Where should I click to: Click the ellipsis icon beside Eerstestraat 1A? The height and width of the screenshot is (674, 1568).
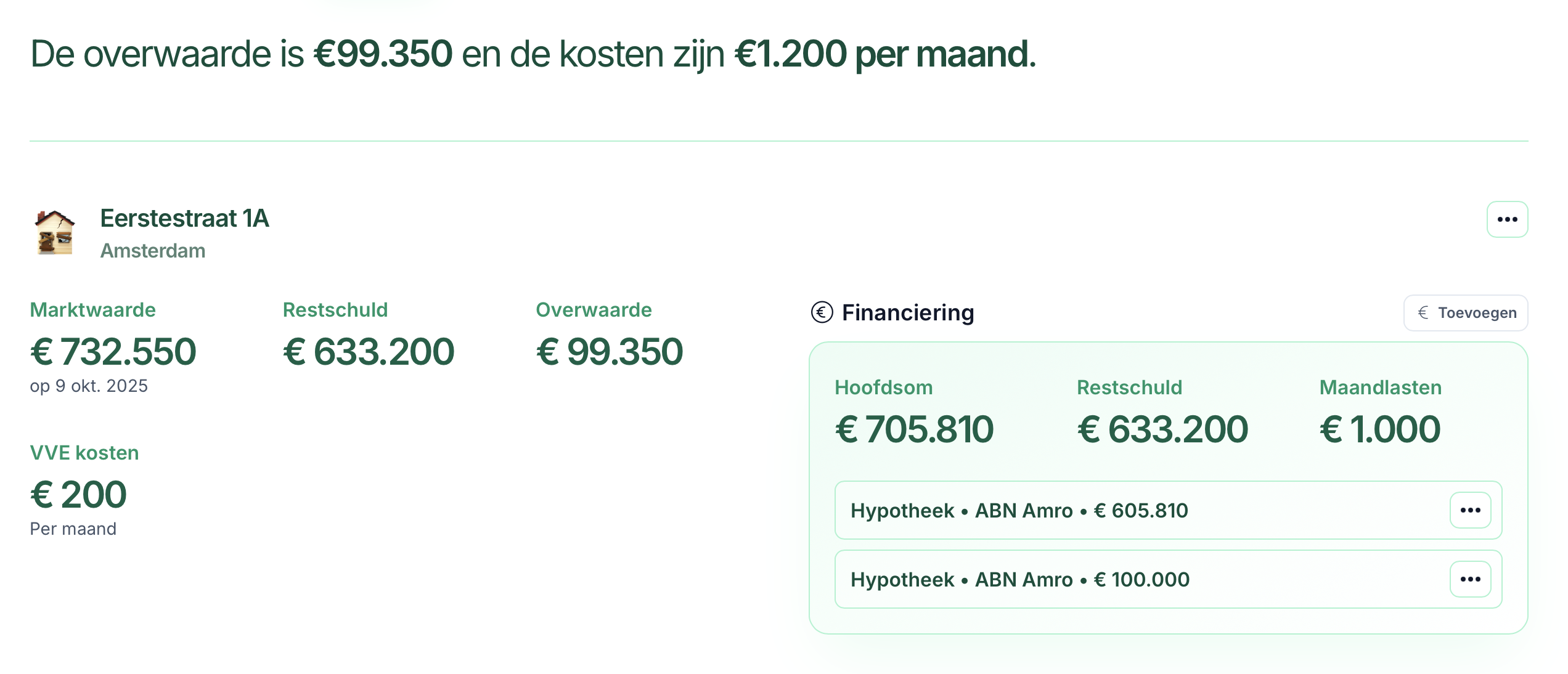click(x=1506, y=219)
